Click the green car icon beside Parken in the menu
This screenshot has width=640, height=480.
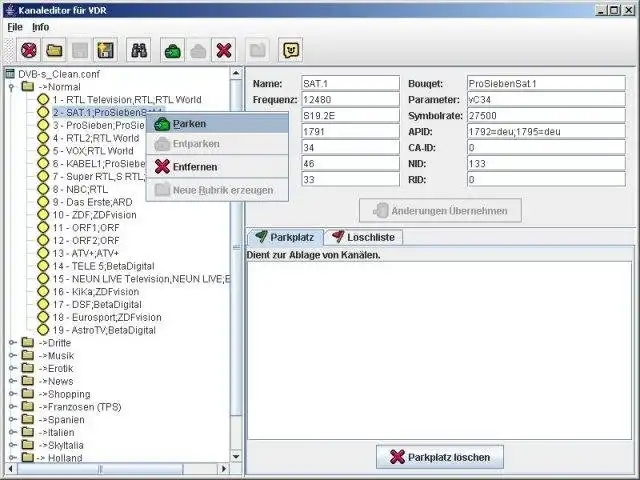point(162,124)
